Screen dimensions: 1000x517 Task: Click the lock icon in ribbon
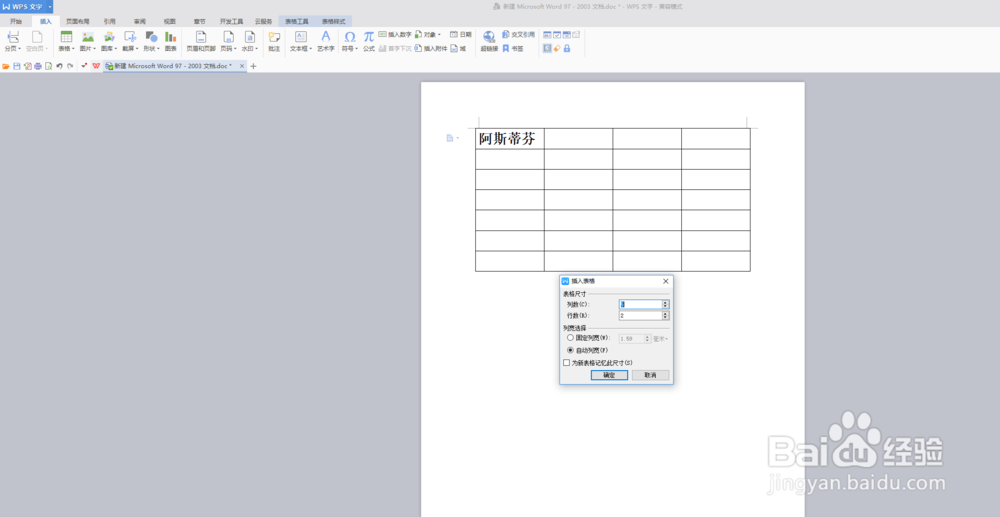(566, 48)
